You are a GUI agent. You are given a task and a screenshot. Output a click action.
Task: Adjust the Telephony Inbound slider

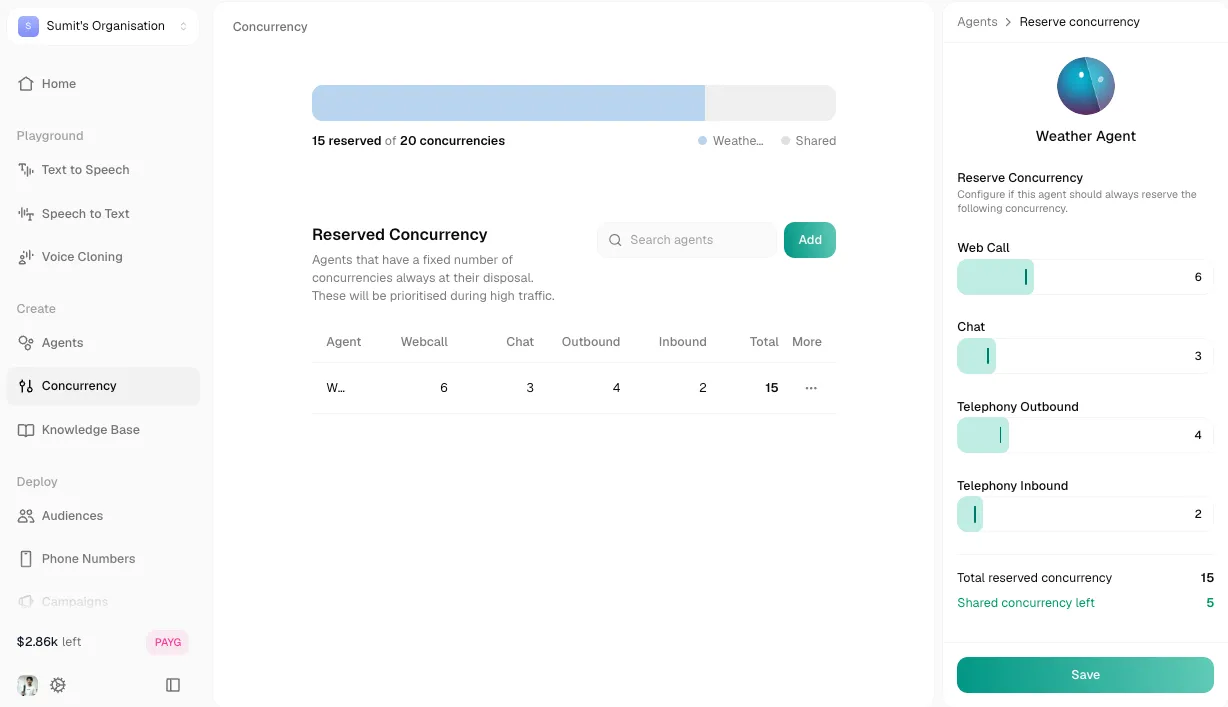coord(975,514)
